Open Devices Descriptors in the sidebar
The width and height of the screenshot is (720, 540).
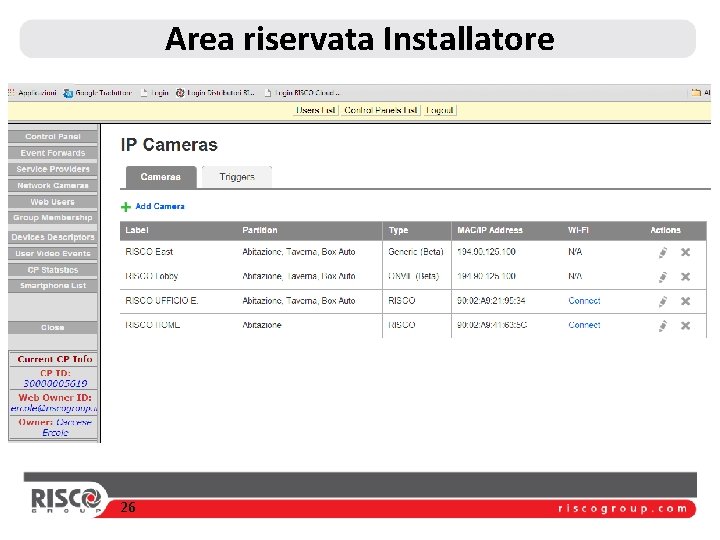(53, 237)
